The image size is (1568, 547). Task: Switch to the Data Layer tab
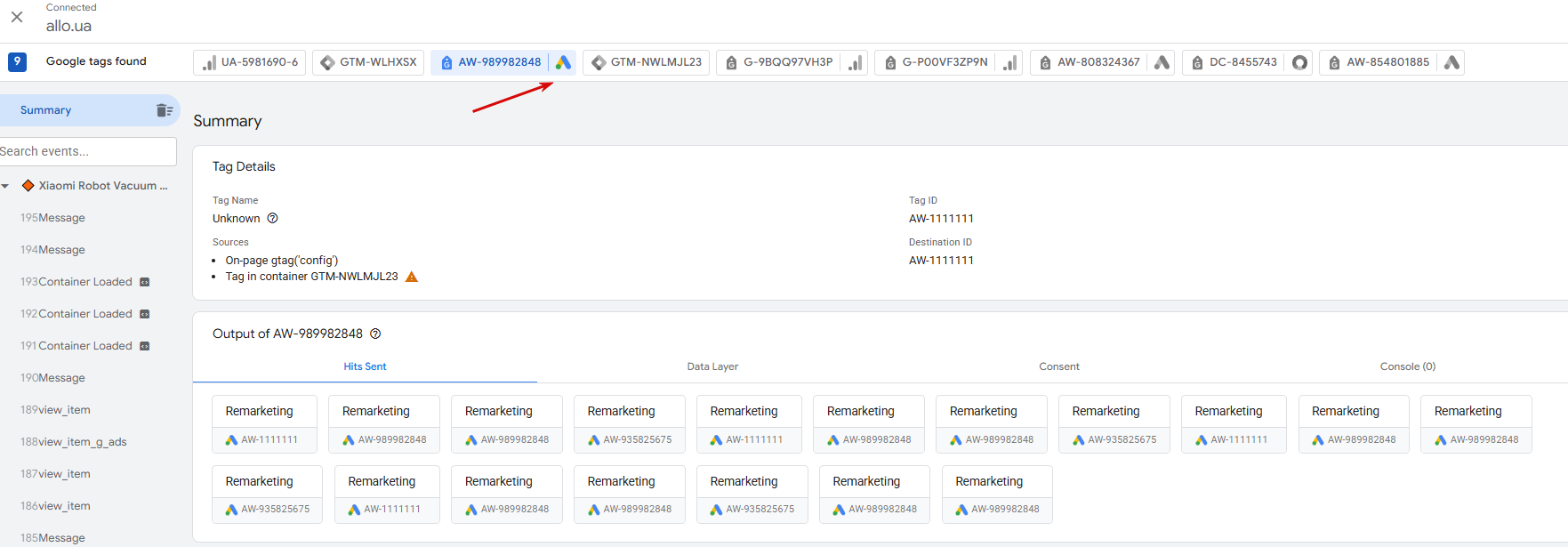712,366
